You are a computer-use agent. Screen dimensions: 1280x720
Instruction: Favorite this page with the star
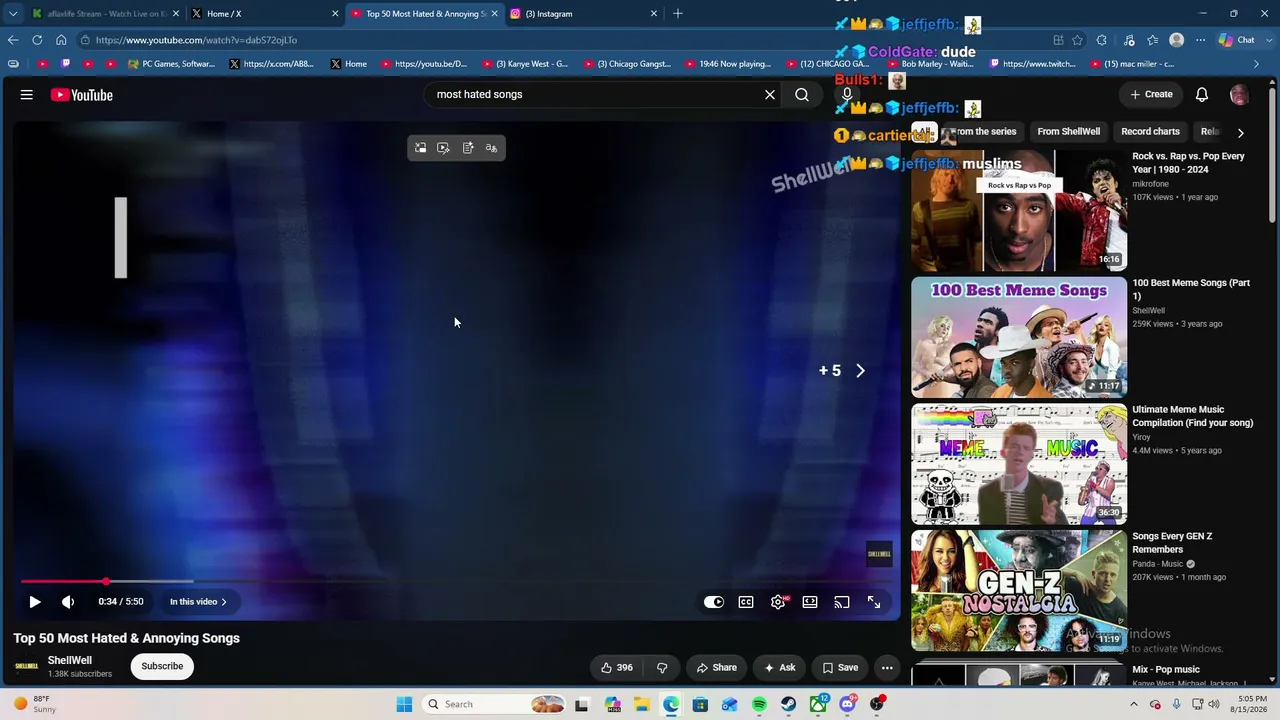tap(1077, 40)
